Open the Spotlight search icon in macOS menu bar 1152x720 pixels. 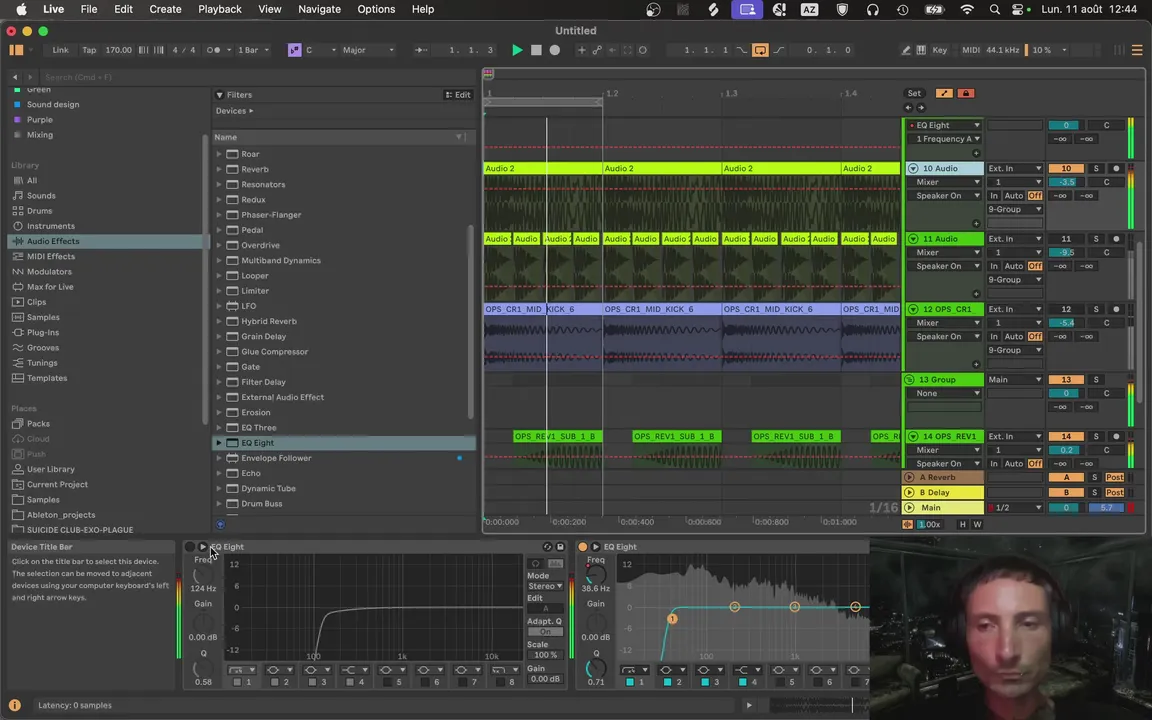pos(994,10)
